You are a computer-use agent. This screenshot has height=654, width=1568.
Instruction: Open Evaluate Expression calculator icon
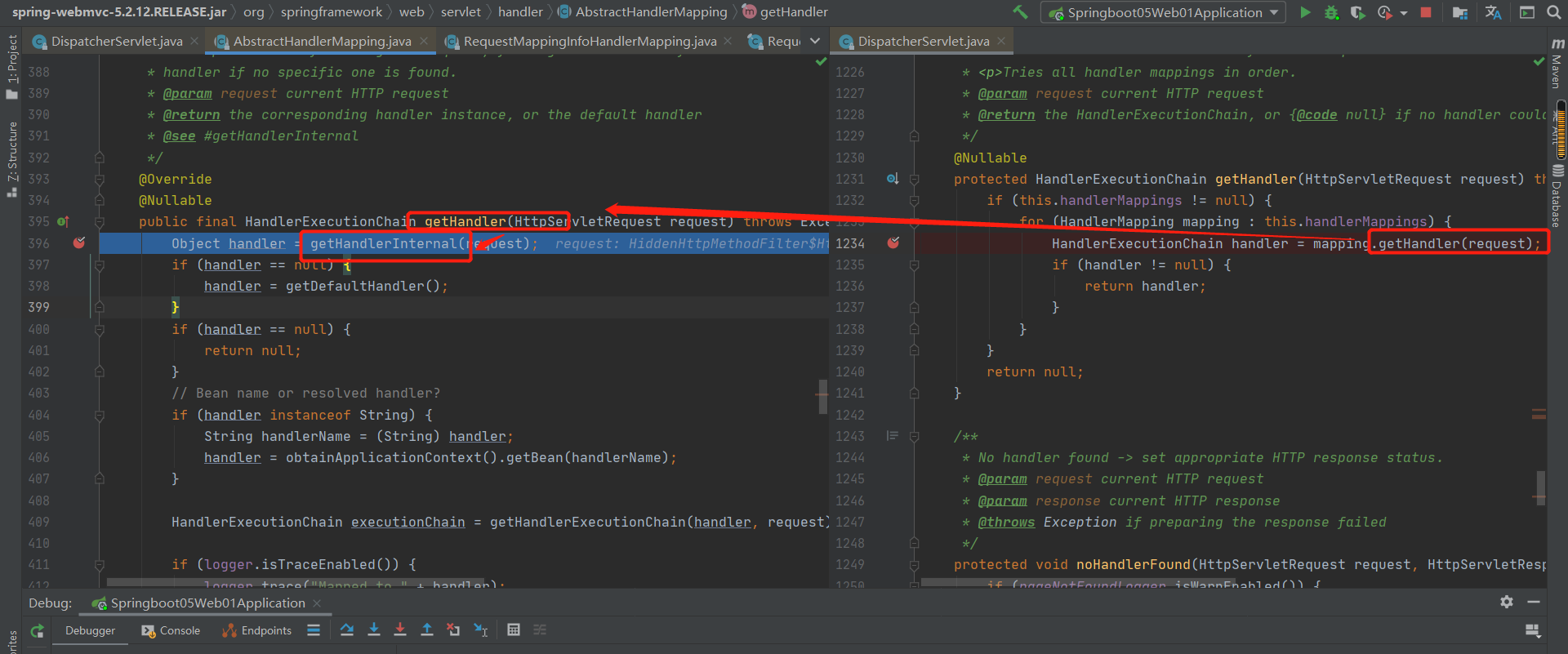[514, 630]
